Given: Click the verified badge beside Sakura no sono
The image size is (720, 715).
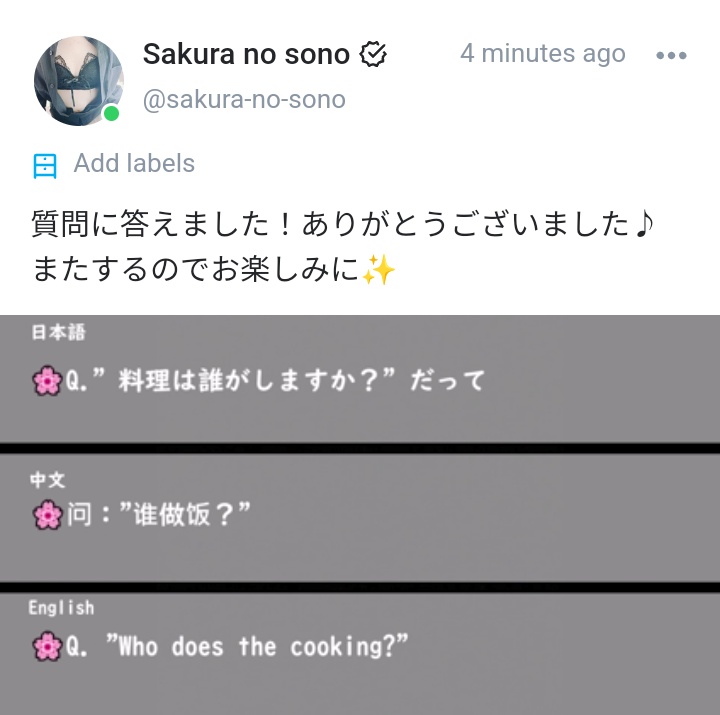Looking at the screenshot, I should (373, 54).
